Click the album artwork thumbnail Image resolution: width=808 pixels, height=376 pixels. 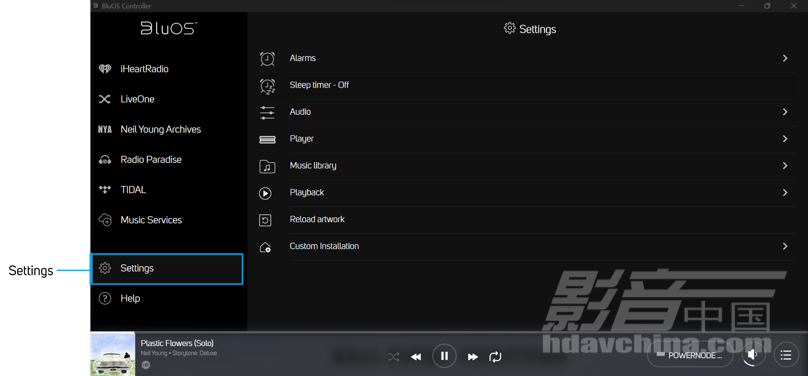(113, 354)
